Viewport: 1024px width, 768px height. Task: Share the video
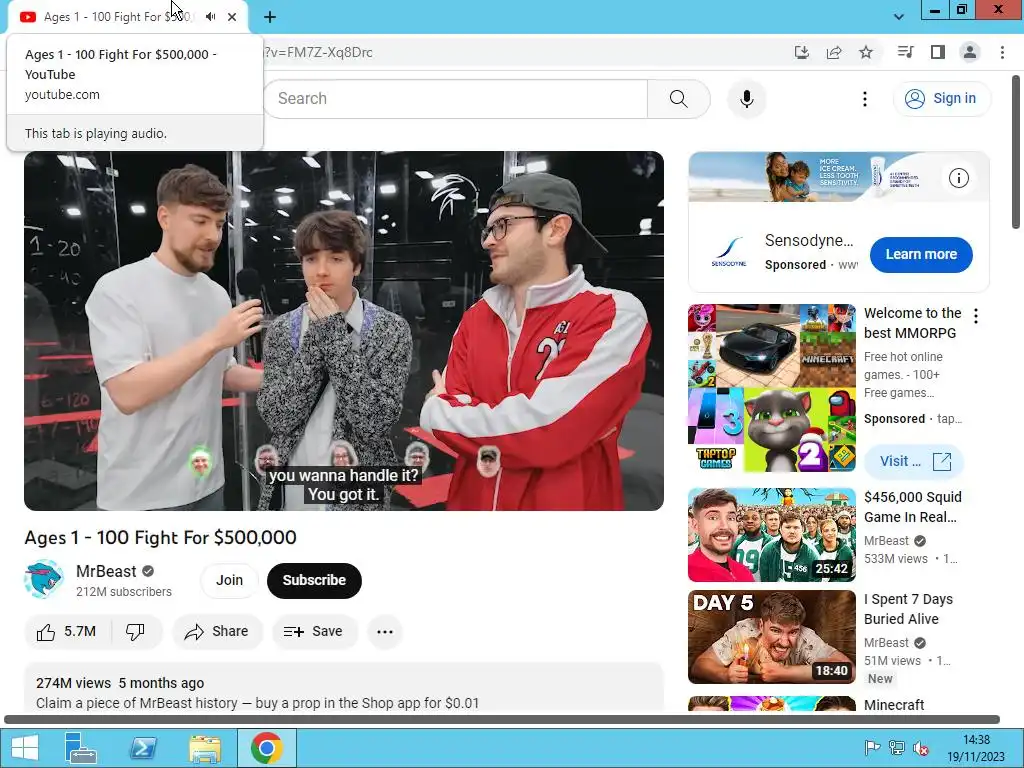tap(217, 632)
